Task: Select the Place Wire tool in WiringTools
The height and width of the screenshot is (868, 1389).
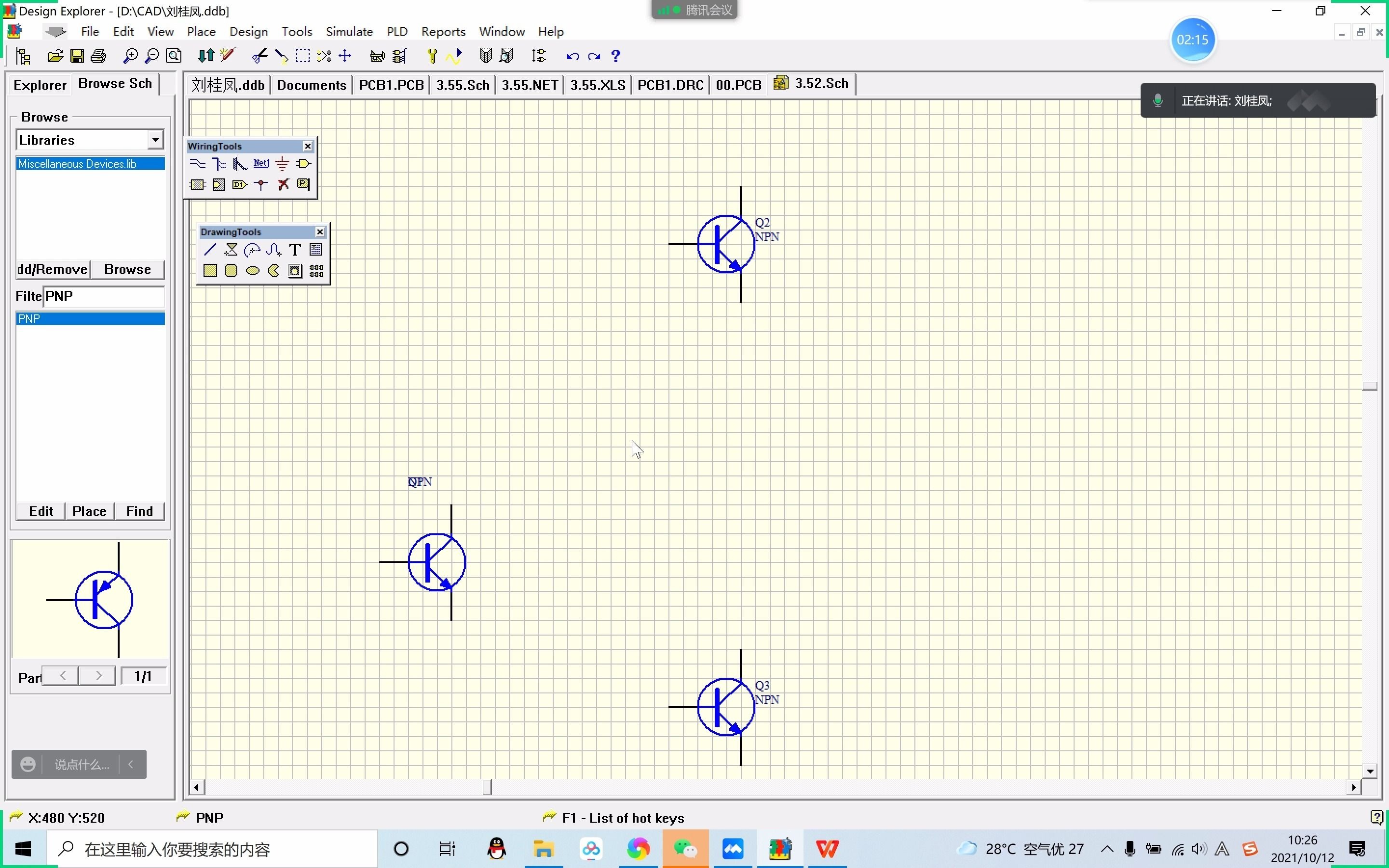Action: coord(197,164)
